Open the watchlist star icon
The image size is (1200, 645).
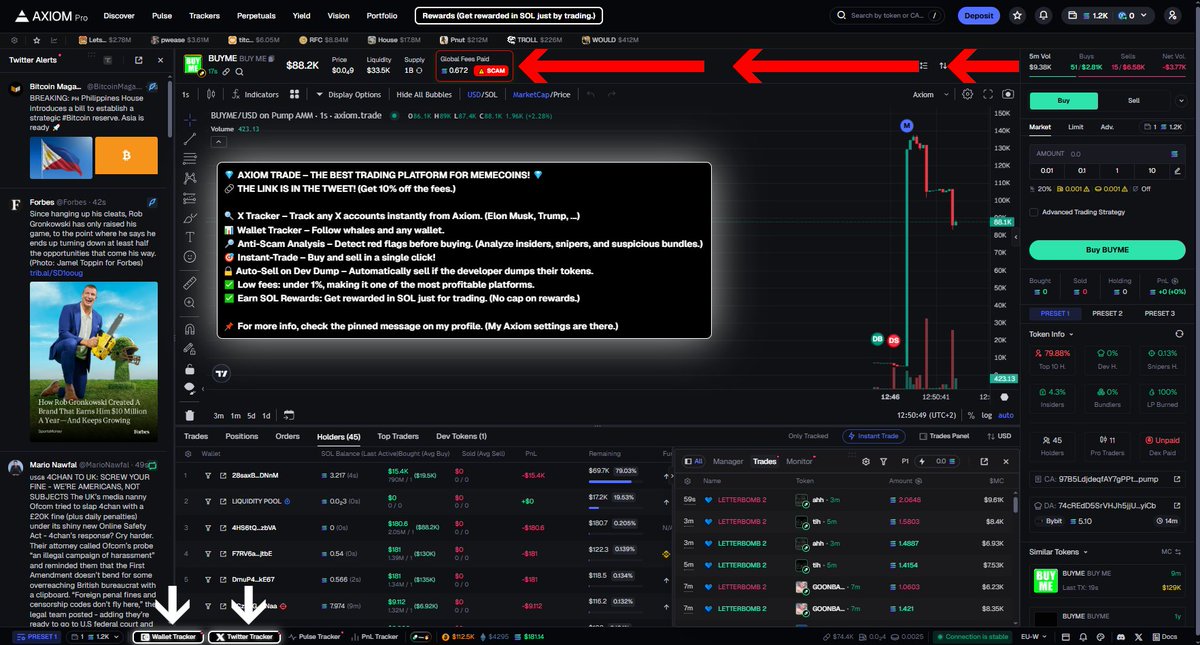click(x=1016, y=16)
